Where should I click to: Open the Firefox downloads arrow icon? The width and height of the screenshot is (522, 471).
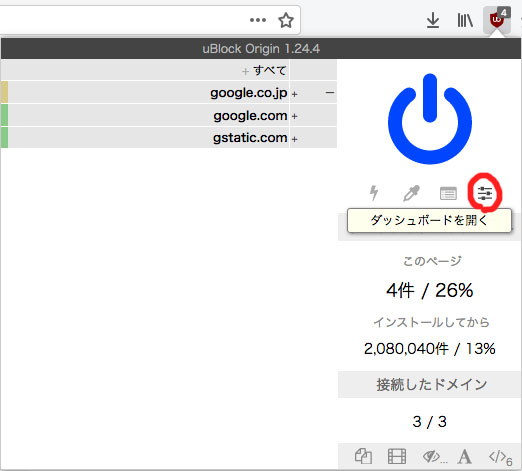433,20
